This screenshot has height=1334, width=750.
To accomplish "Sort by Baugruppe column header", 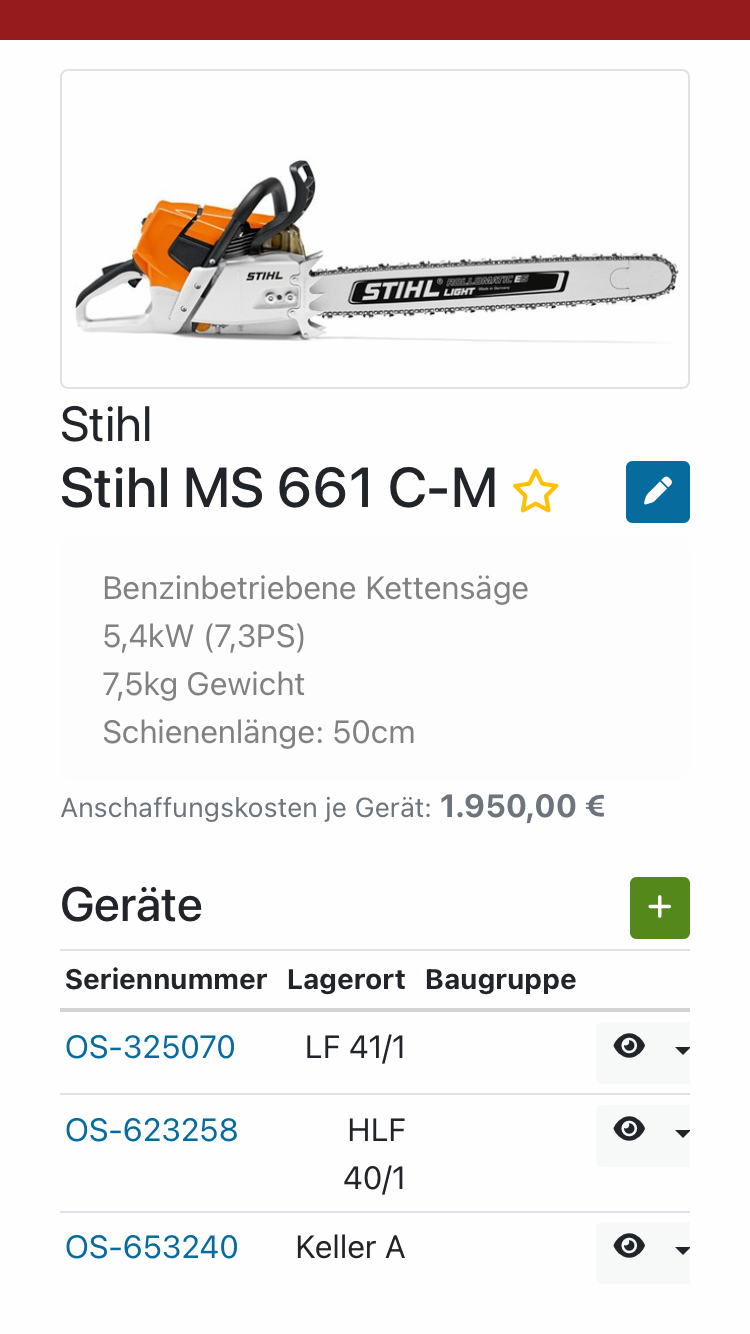I will coord(500,979).
